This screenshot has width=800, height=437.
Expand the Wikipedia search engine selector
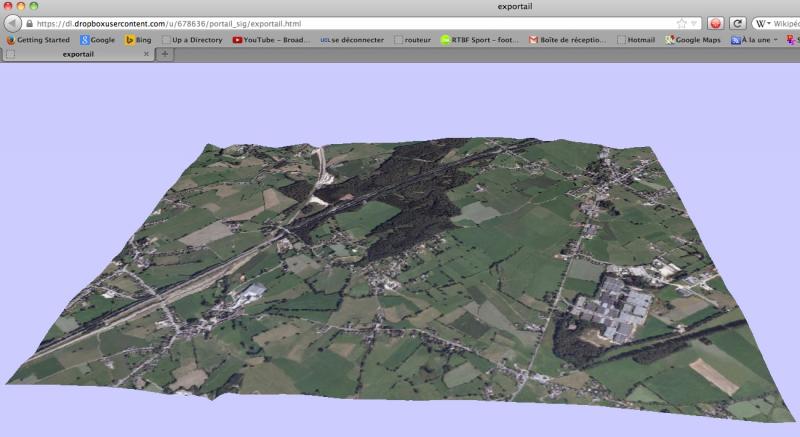tap(766, 23)
